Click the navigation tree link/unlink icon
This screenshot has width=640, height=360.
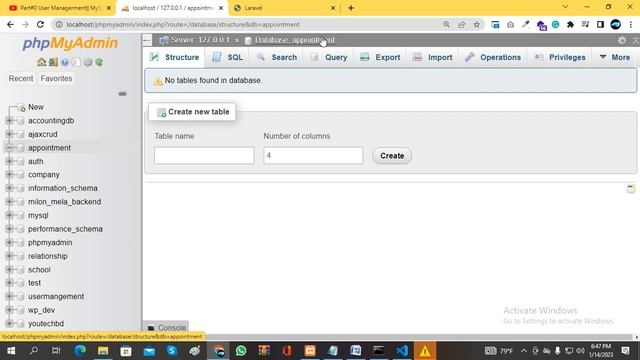pyautogui.click(x=122, y=94)
